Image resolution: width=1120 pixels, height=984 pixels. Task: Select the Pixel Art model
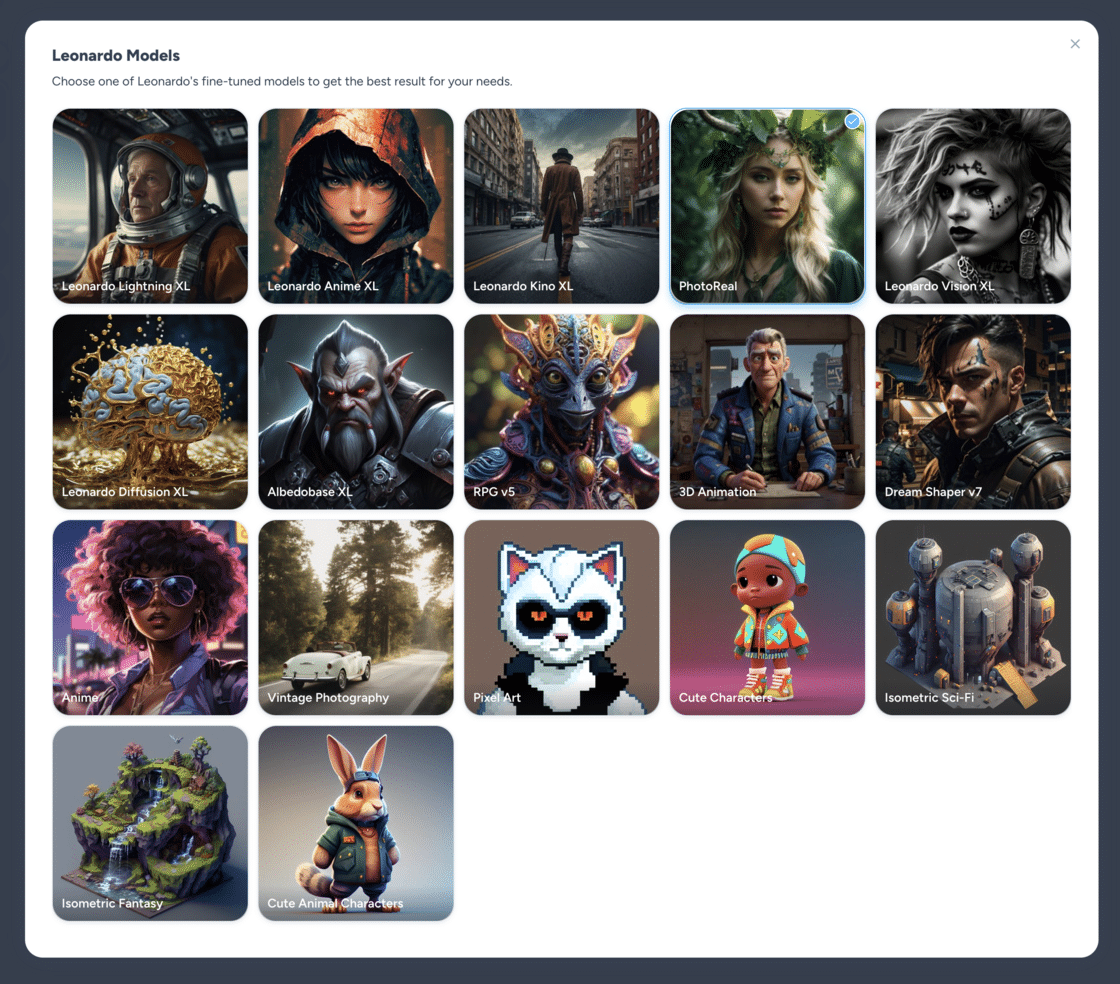(561, 618)
